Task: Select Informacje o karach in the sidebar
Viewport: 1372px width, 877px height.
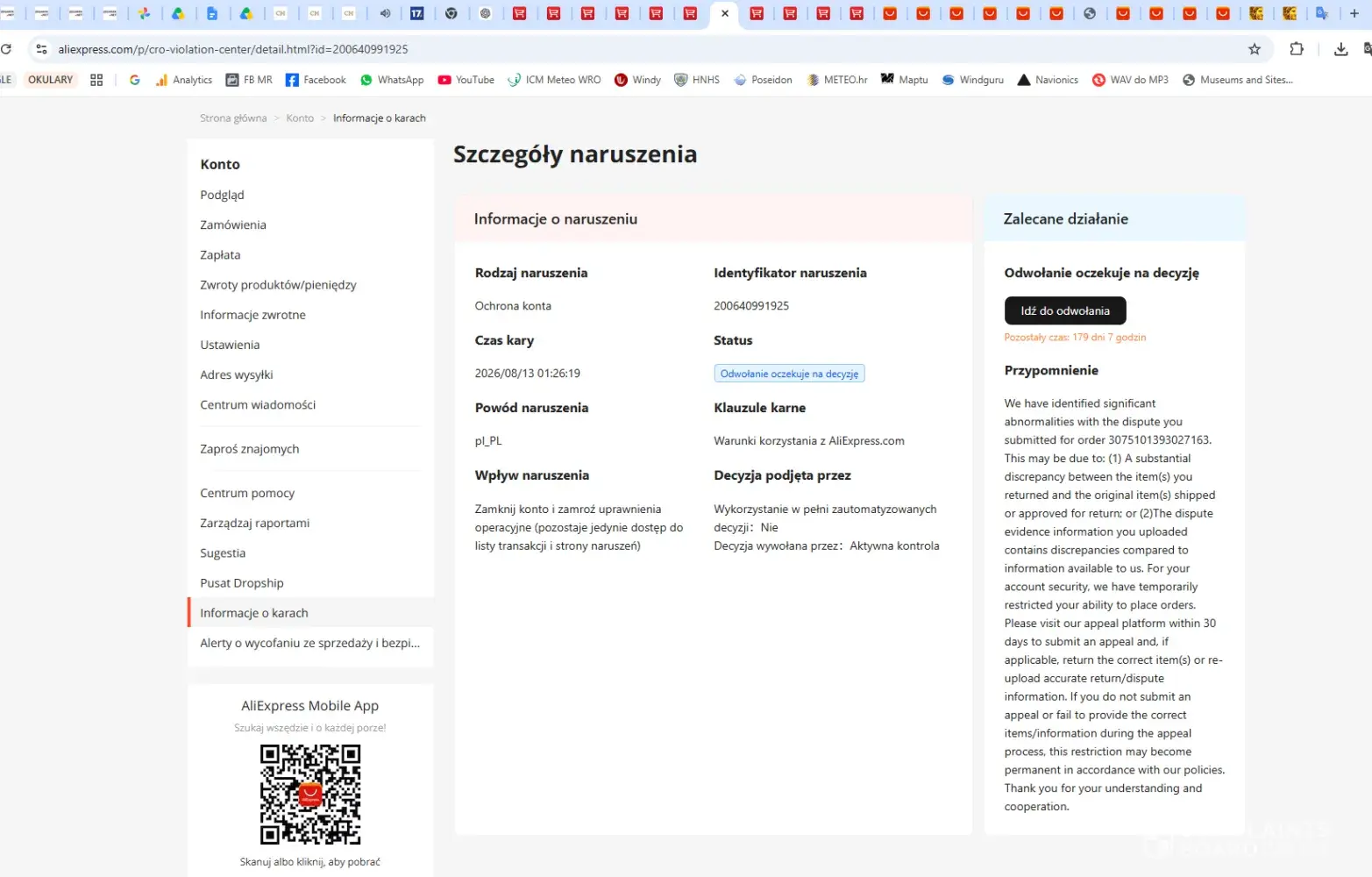Action: click(x=310, y=613)
